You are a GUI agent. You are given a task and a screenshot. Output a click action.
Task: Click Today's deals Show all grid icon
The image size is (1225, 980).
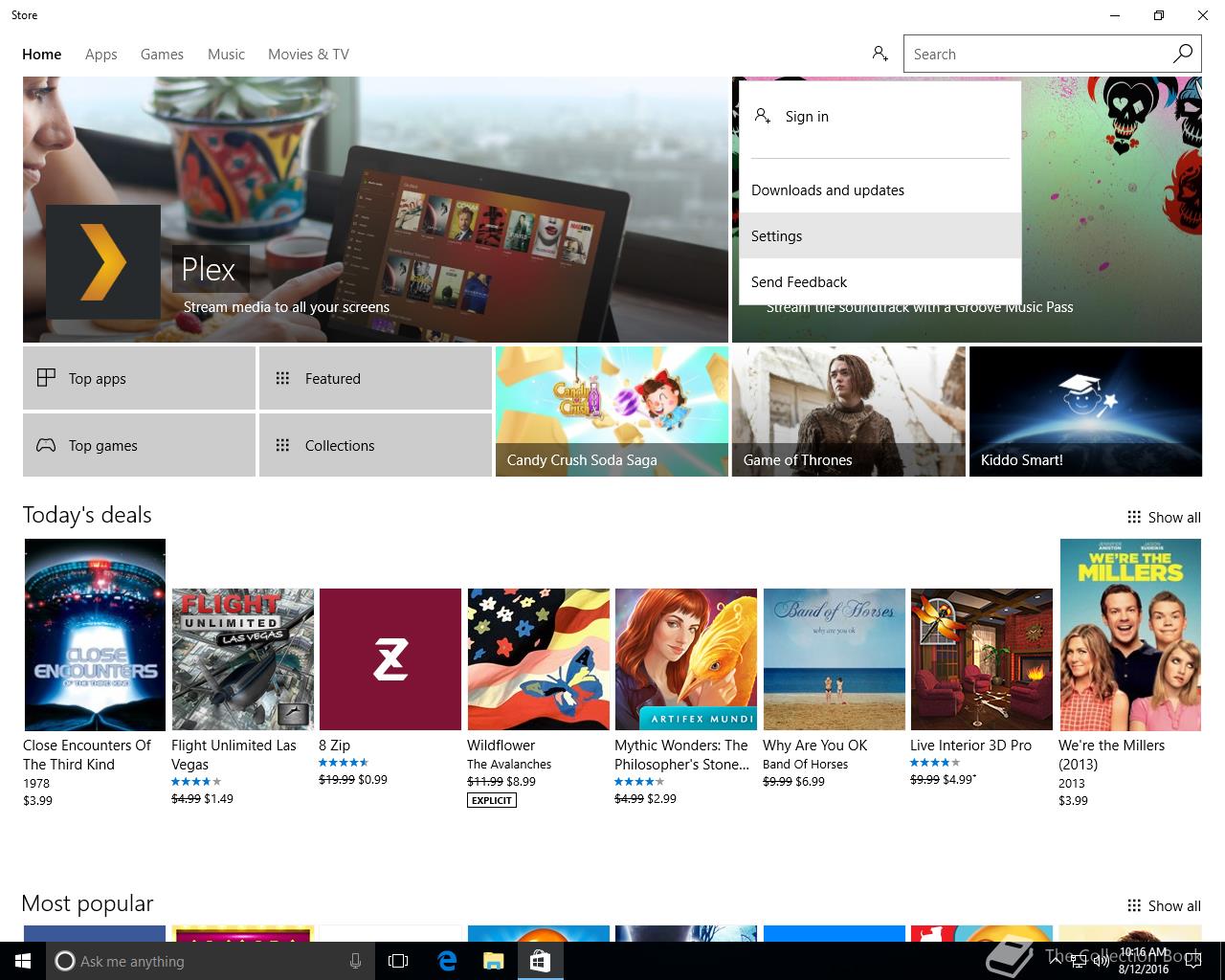(1134, 517)
